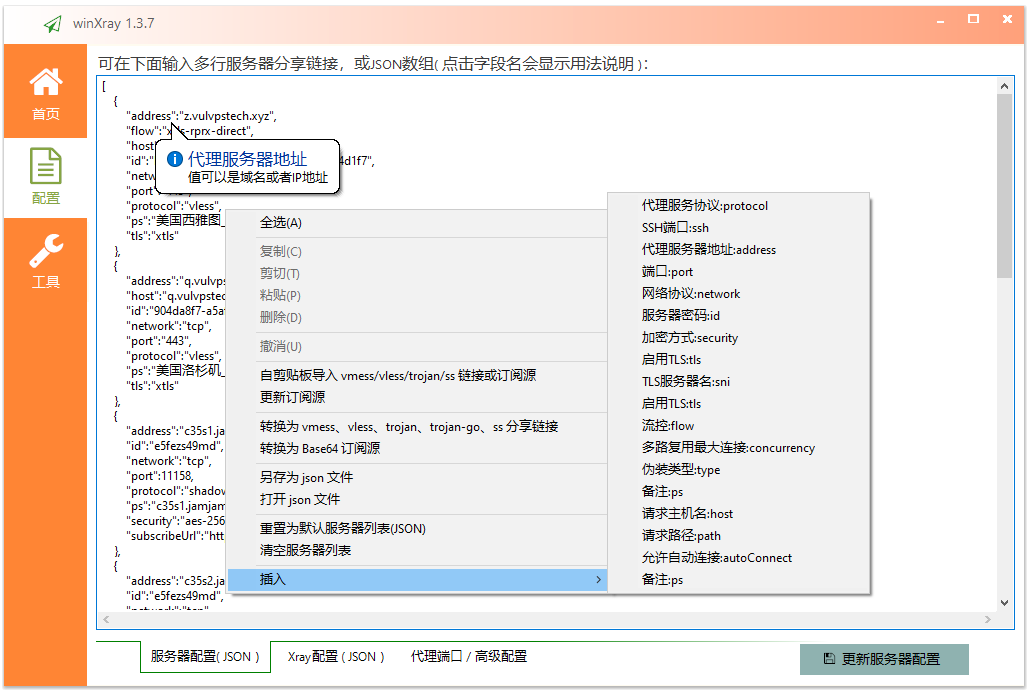Click the vertical scrollbar down arrow

coord(1004,603)
